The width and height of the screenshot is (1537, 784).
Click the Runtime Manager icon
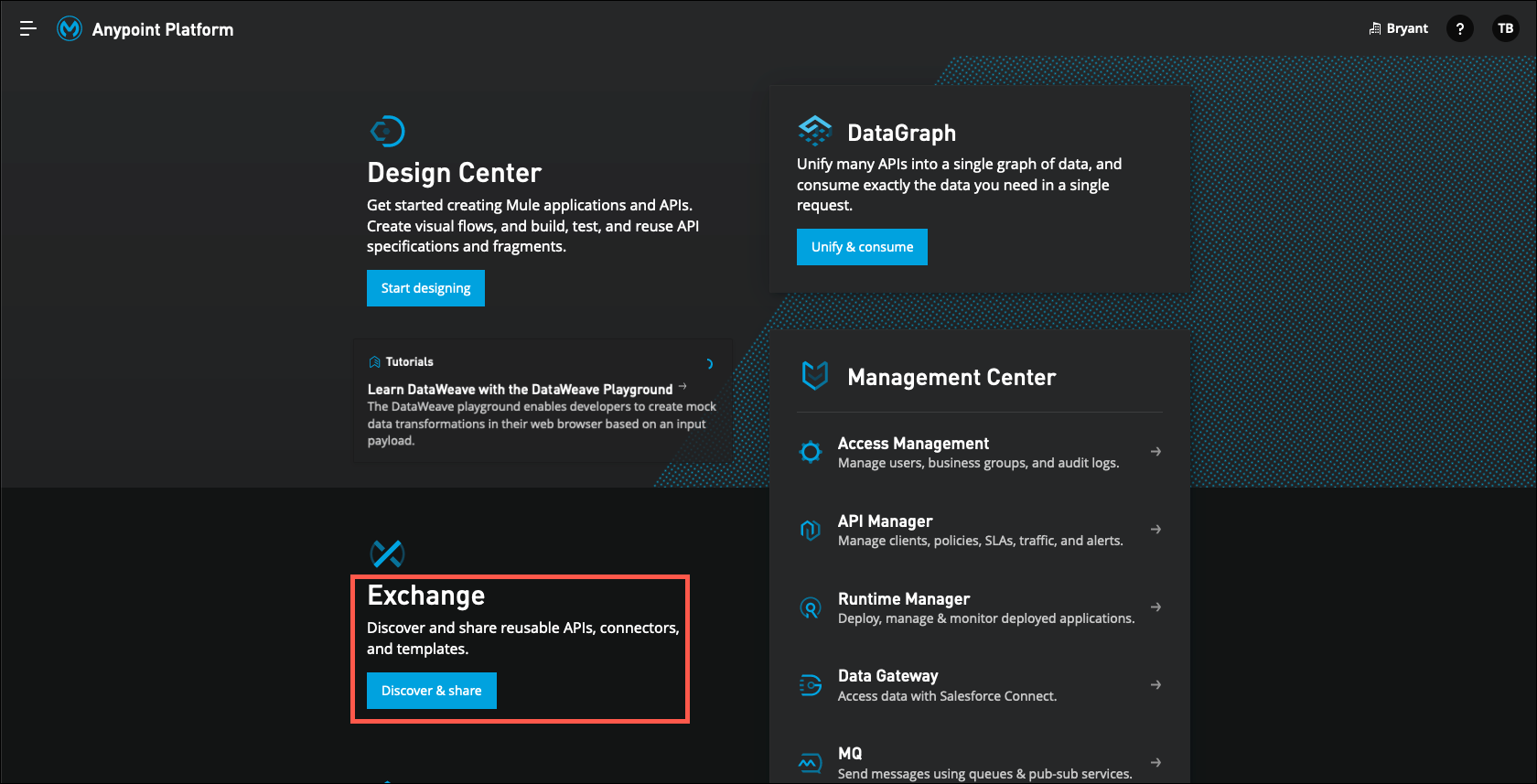click(x=811, y=607)
